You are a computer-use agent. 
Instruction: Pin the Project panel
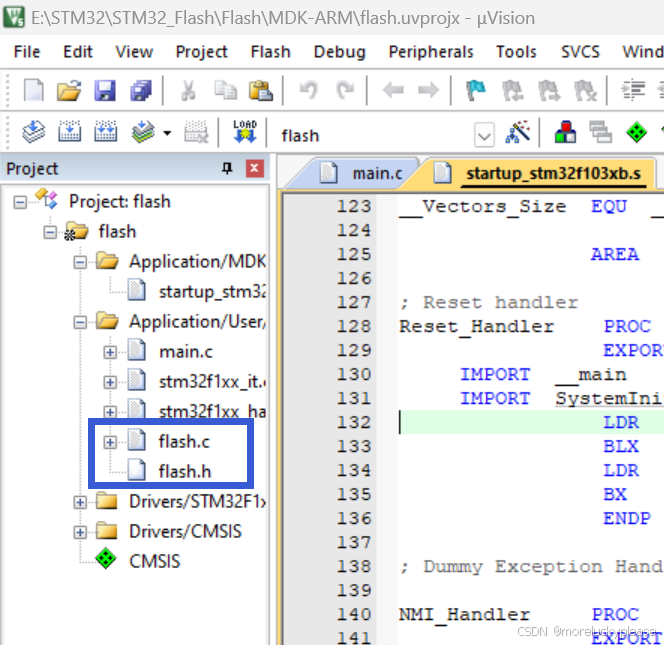pyautogui.click(x=227, y=169)
